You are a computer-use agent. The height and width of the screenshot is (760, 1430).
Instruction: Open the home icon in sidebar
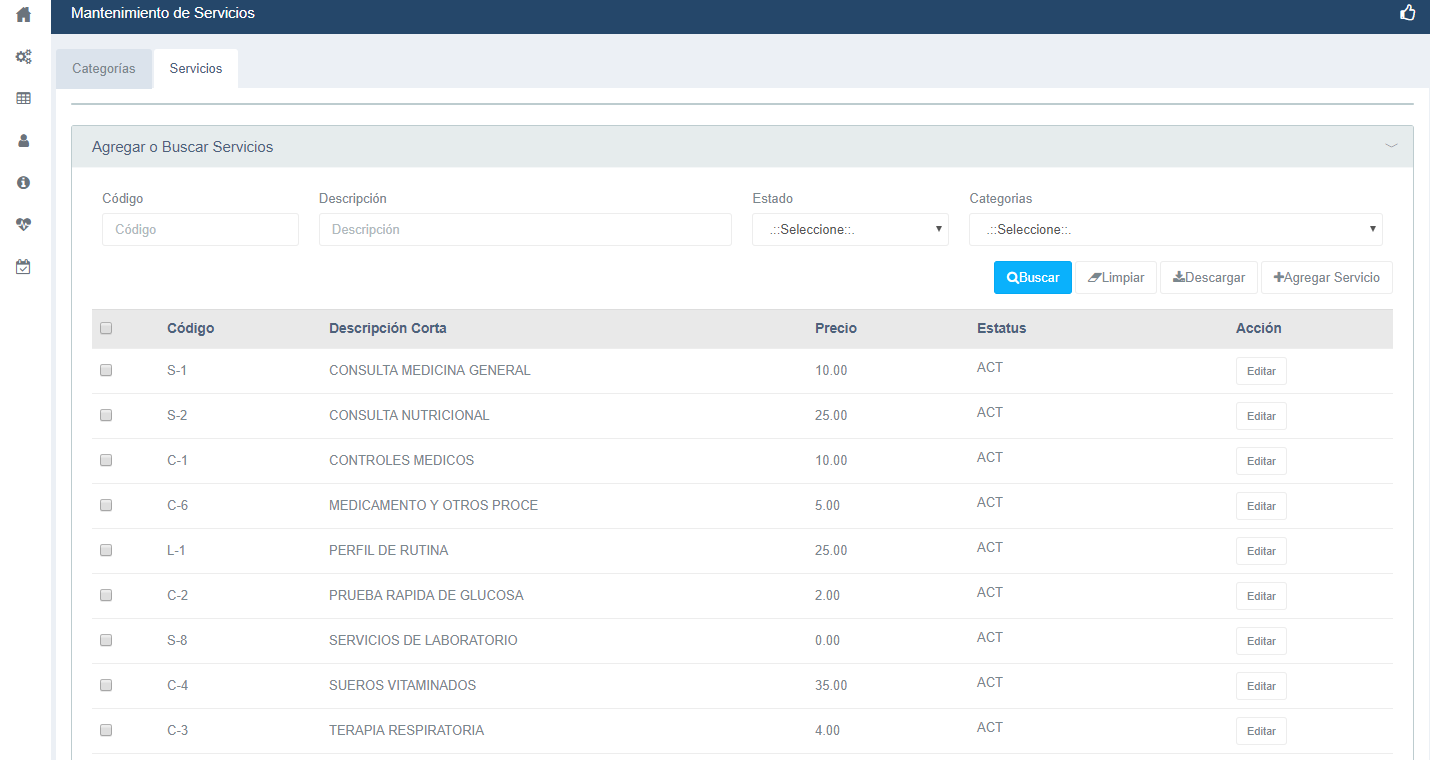pos(24,15)
